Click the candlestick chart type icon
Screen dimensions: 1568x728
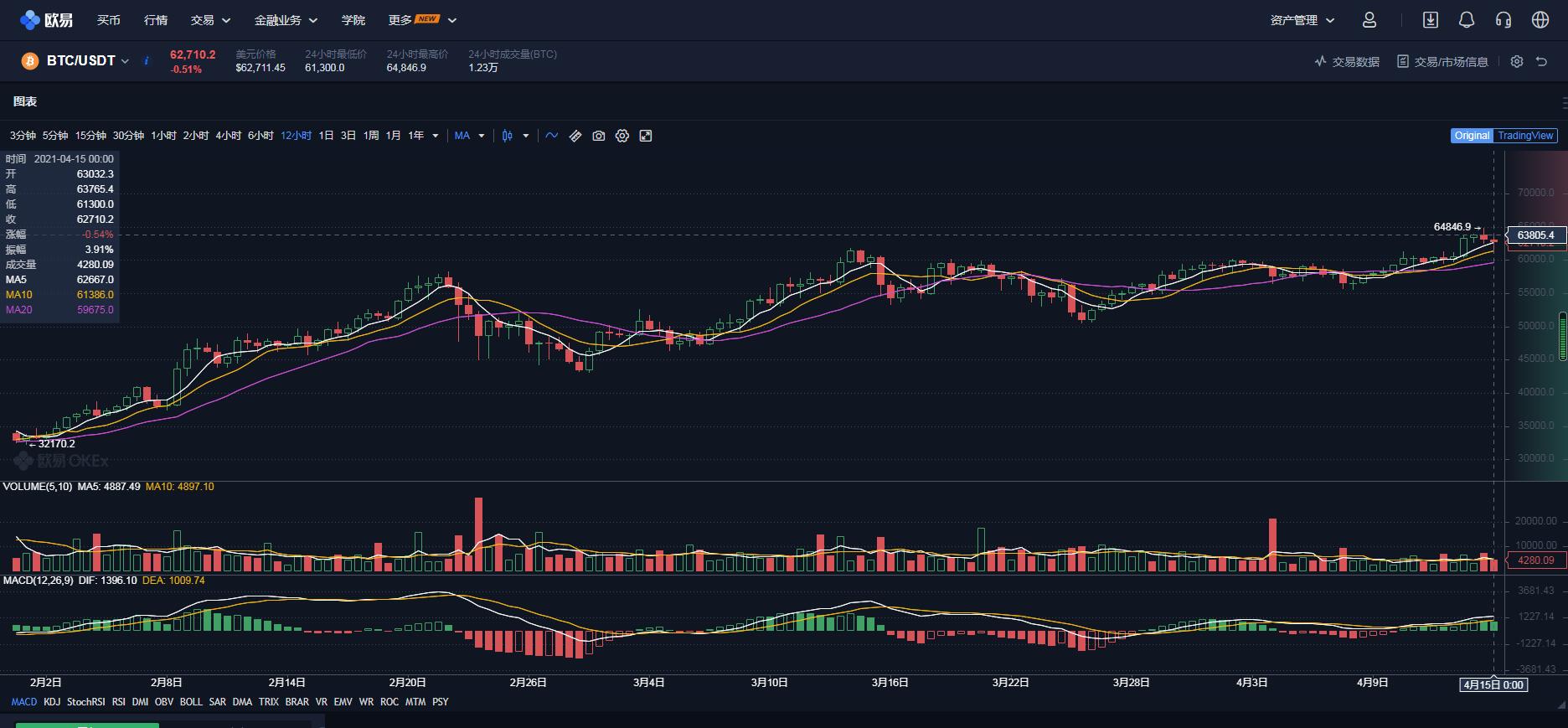(508, 136)
